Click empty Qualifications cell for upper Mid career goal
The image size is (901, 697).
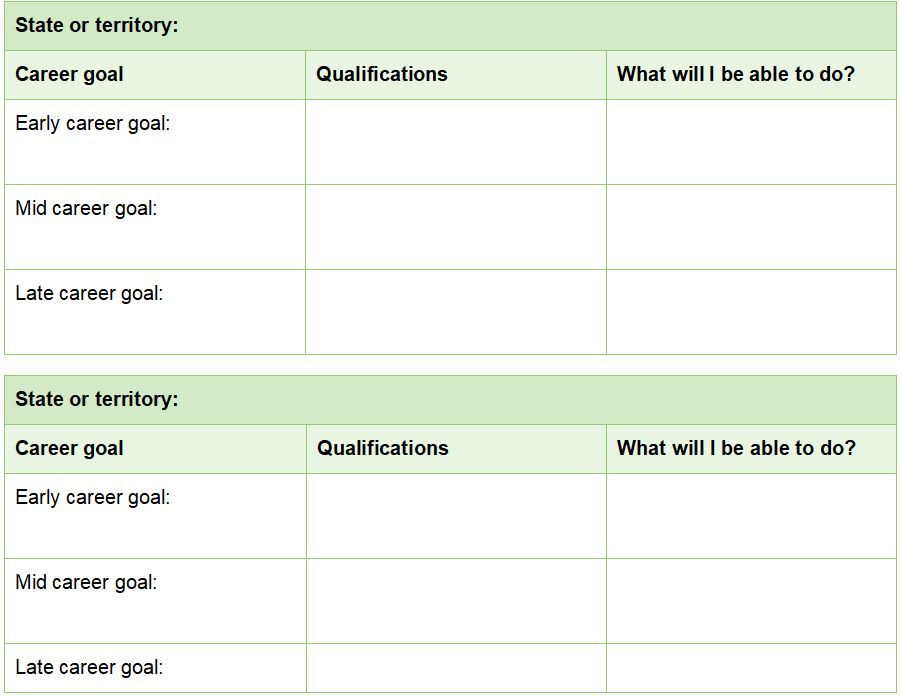455,226
